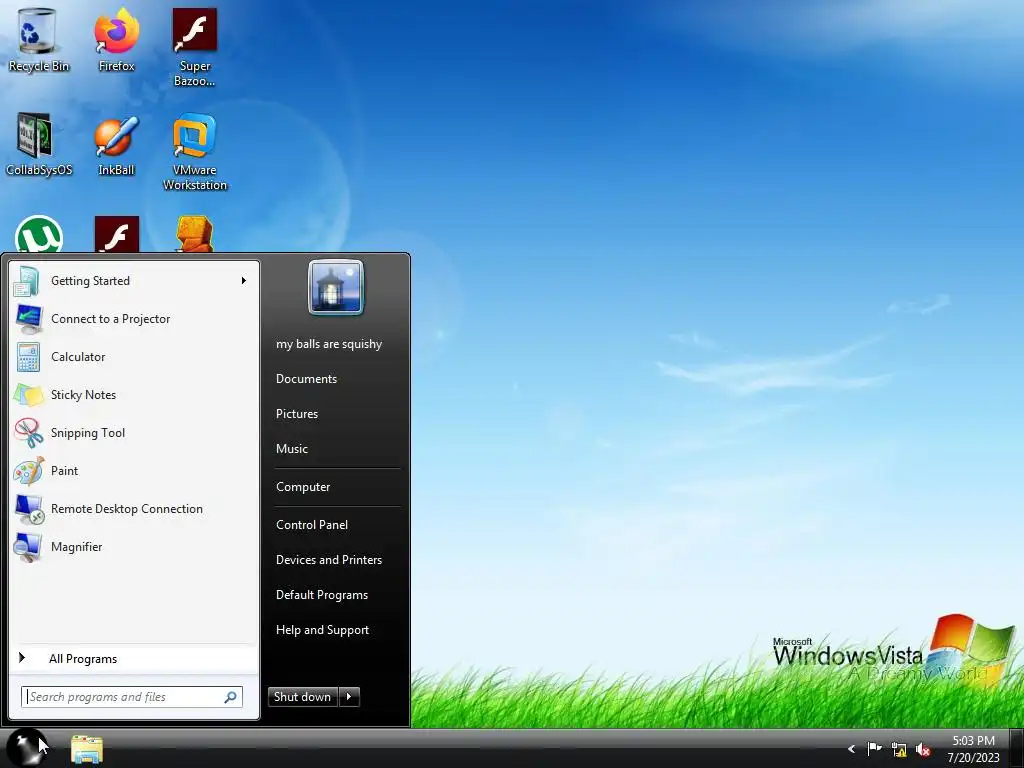Click the 'Snipping Tool' label
The width and height of the screenshot is (1024, 768).
(88, 433)
